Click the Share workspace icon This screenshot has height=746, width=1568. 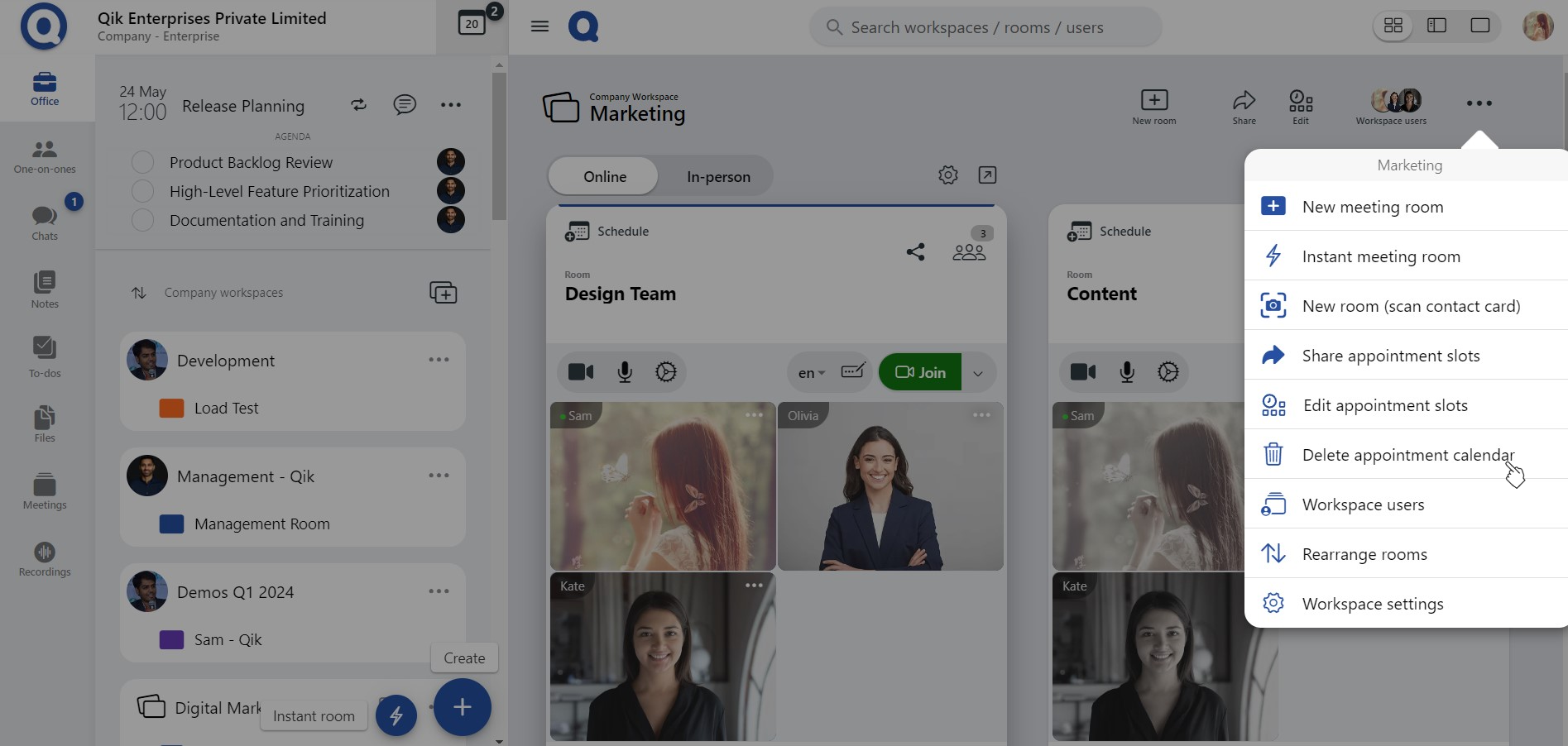[1244, 107]
